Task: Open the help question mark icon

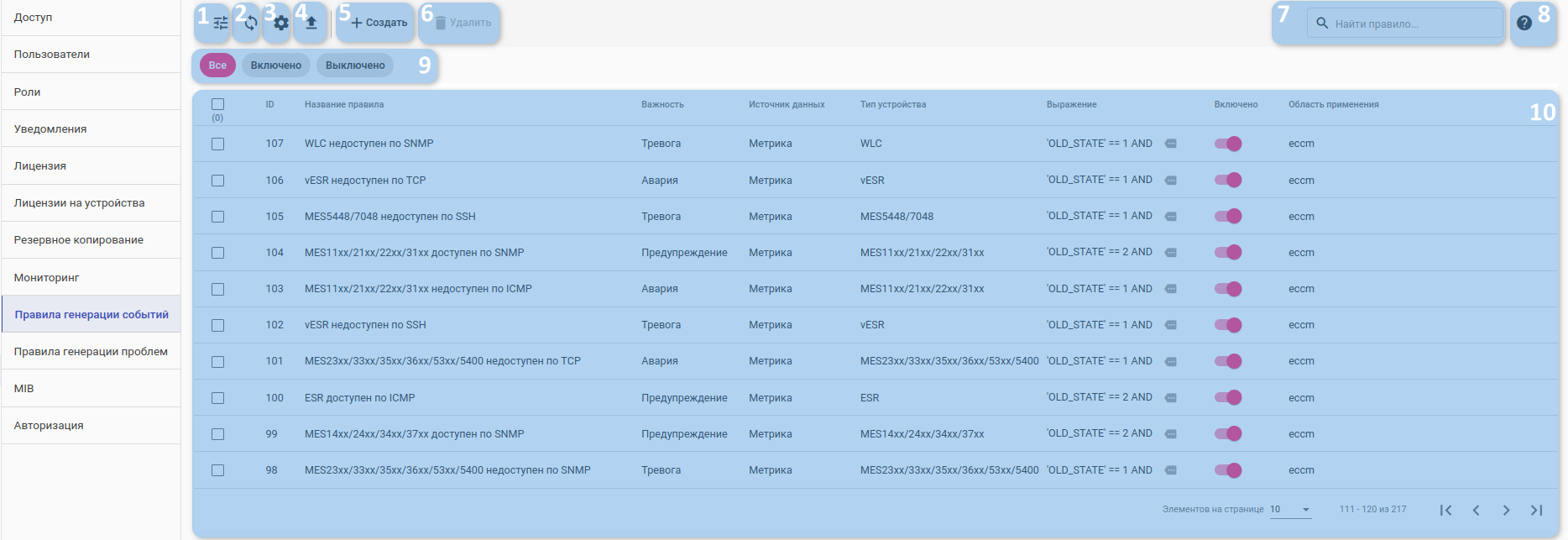Action: pos(1524,24)
